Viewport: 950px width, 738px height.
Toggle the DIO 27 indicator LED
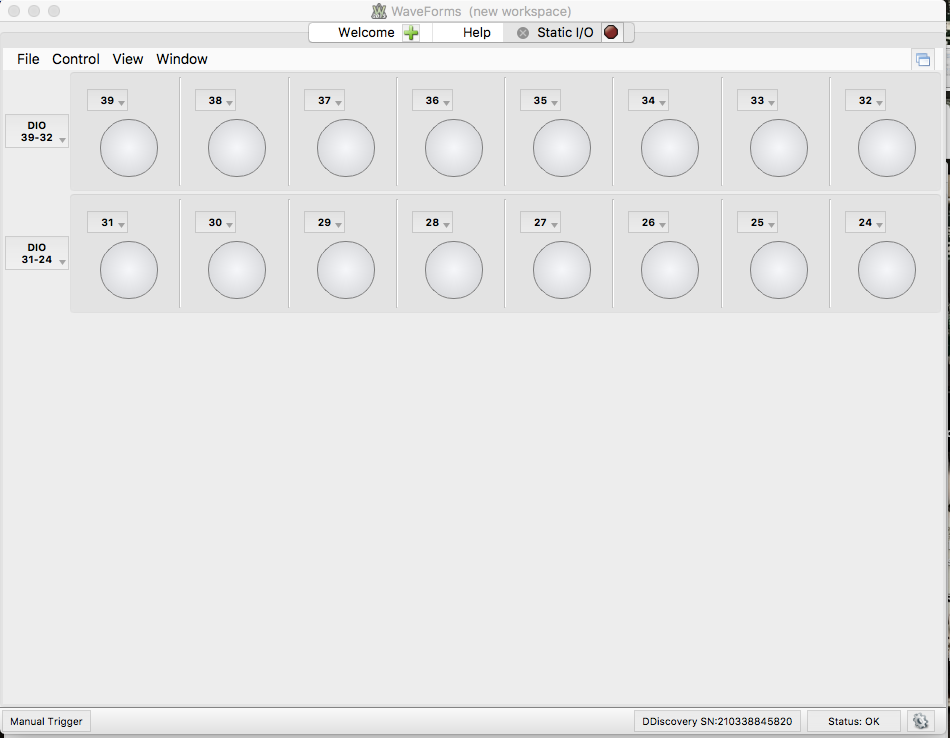tap(562, 270)
